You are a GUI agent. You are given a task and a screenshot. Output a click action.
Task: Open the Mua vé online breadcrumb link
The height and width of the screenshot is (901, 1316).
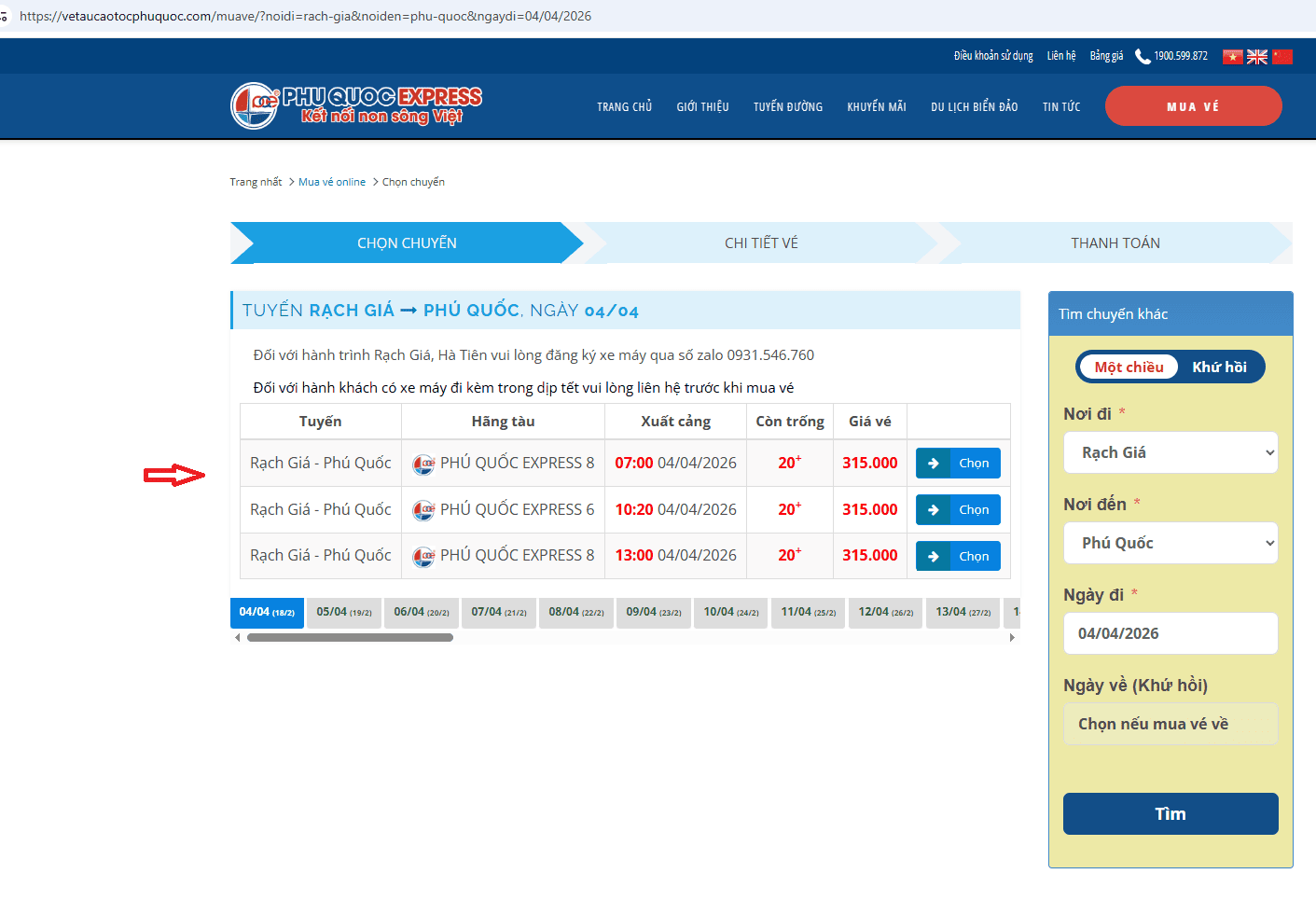click(331, 183)
